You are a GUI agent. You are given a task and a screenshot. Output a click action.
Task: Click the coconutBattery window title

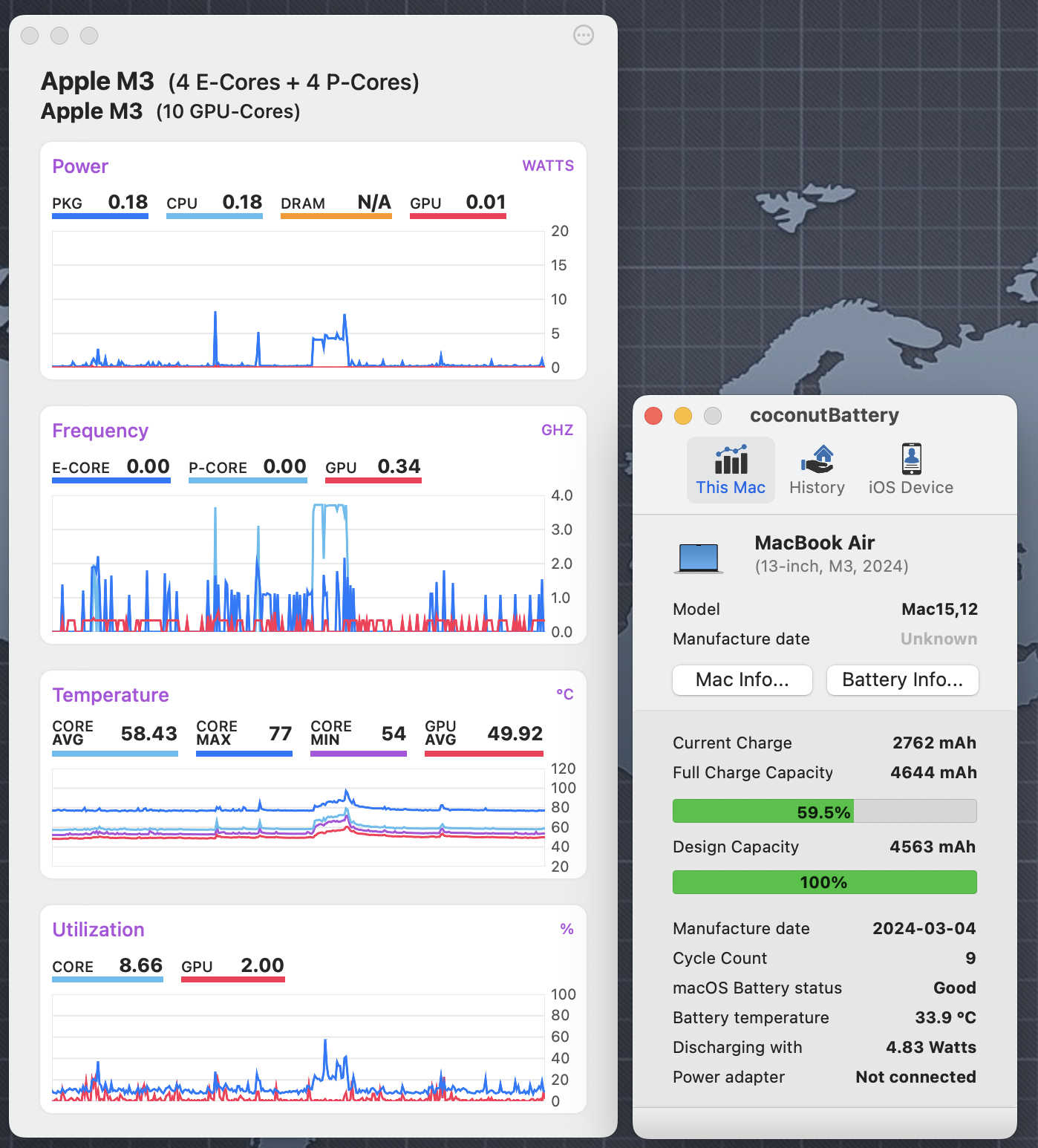pyautogui.click(x=824, y=415)
